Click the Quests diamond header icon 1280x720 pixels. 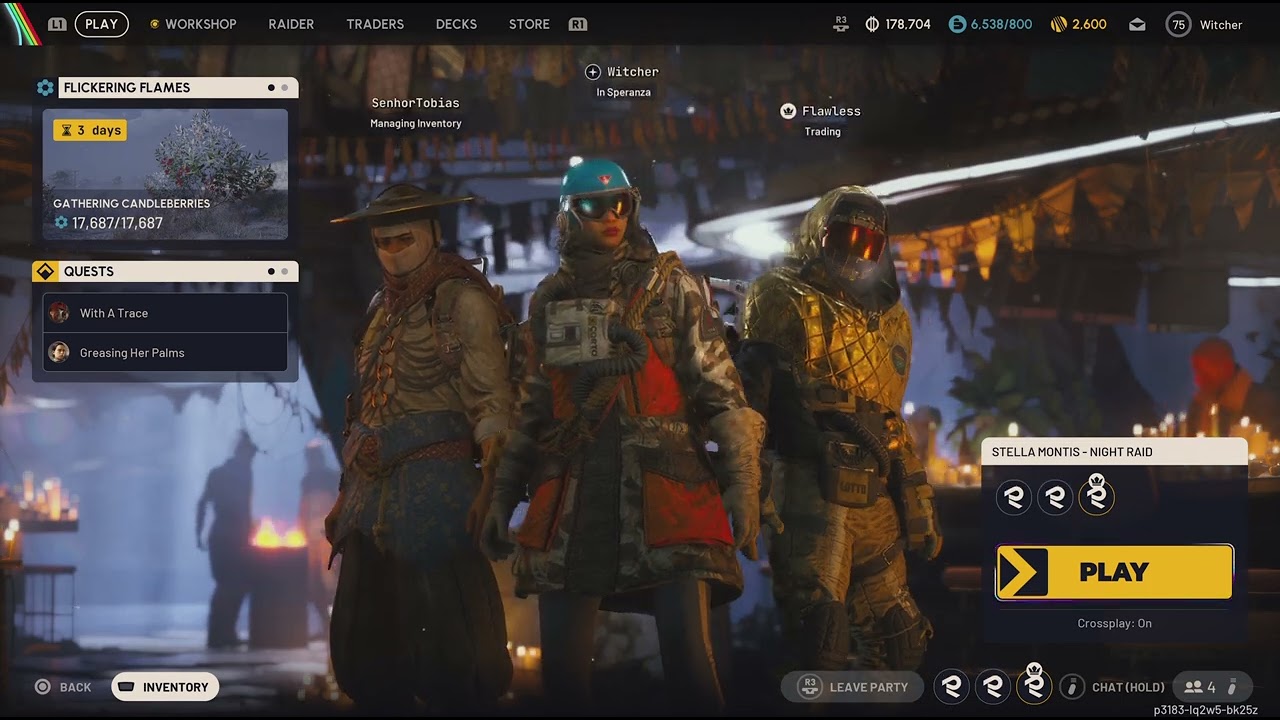click(45, 271)
